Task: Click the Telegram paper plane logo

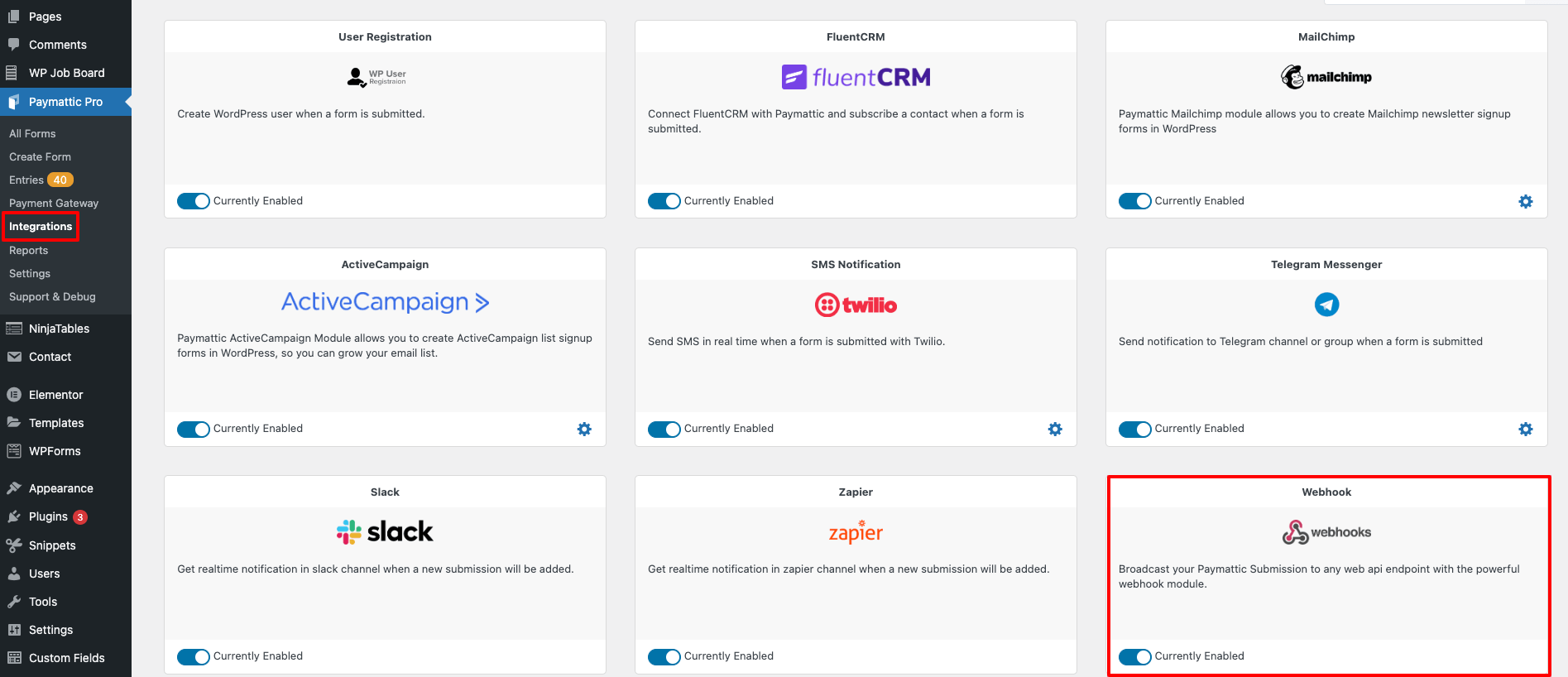Action: click(x=1326, y=305)
